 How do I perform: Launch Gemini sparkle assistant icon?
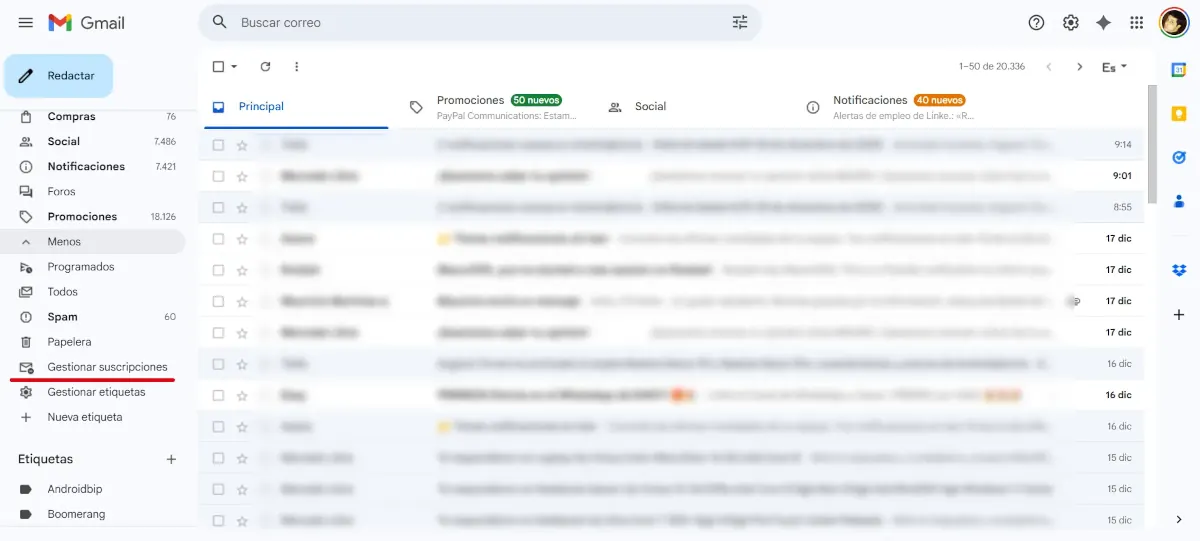click(1104, 22)
